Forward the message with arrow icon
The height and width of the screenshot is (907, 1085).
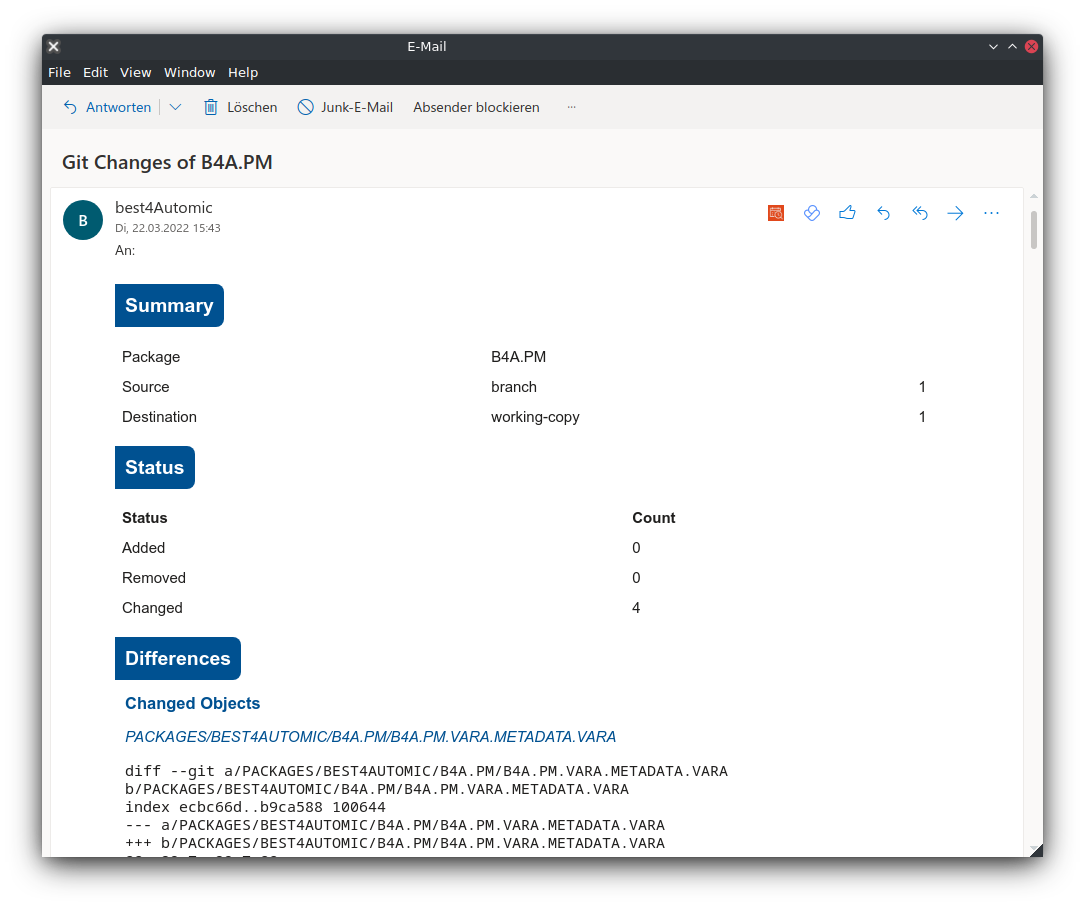(x=955, y=213)
